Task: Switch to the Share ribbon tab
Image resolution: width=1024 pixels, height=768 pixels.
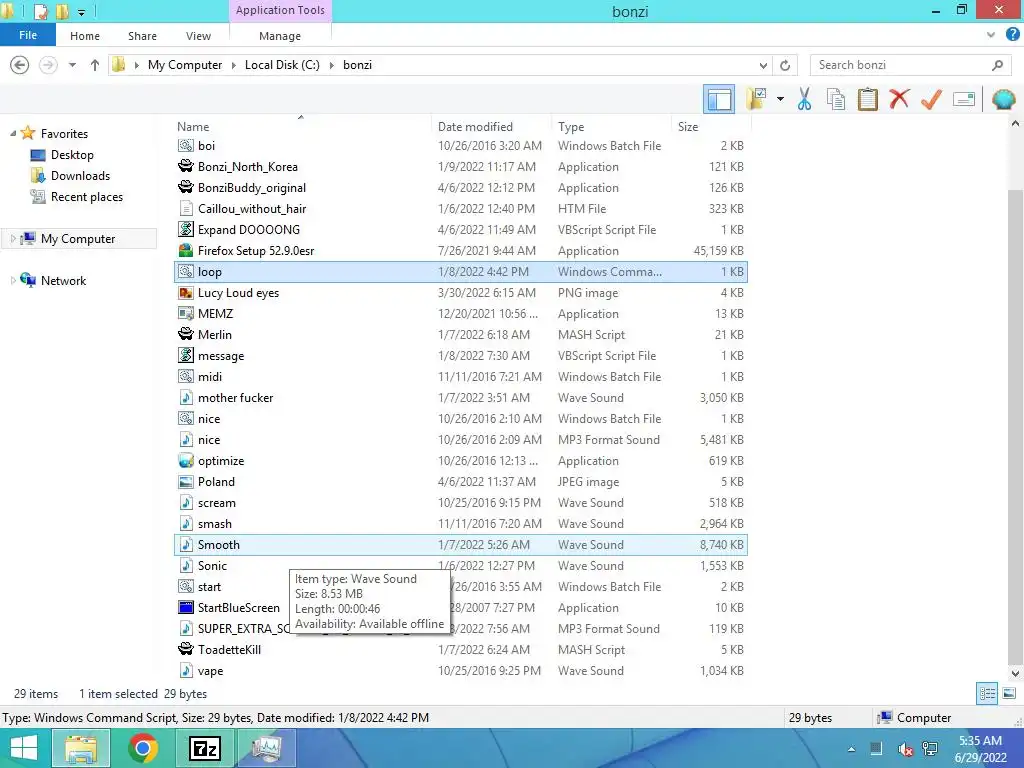Action: (x=142, y=36)
